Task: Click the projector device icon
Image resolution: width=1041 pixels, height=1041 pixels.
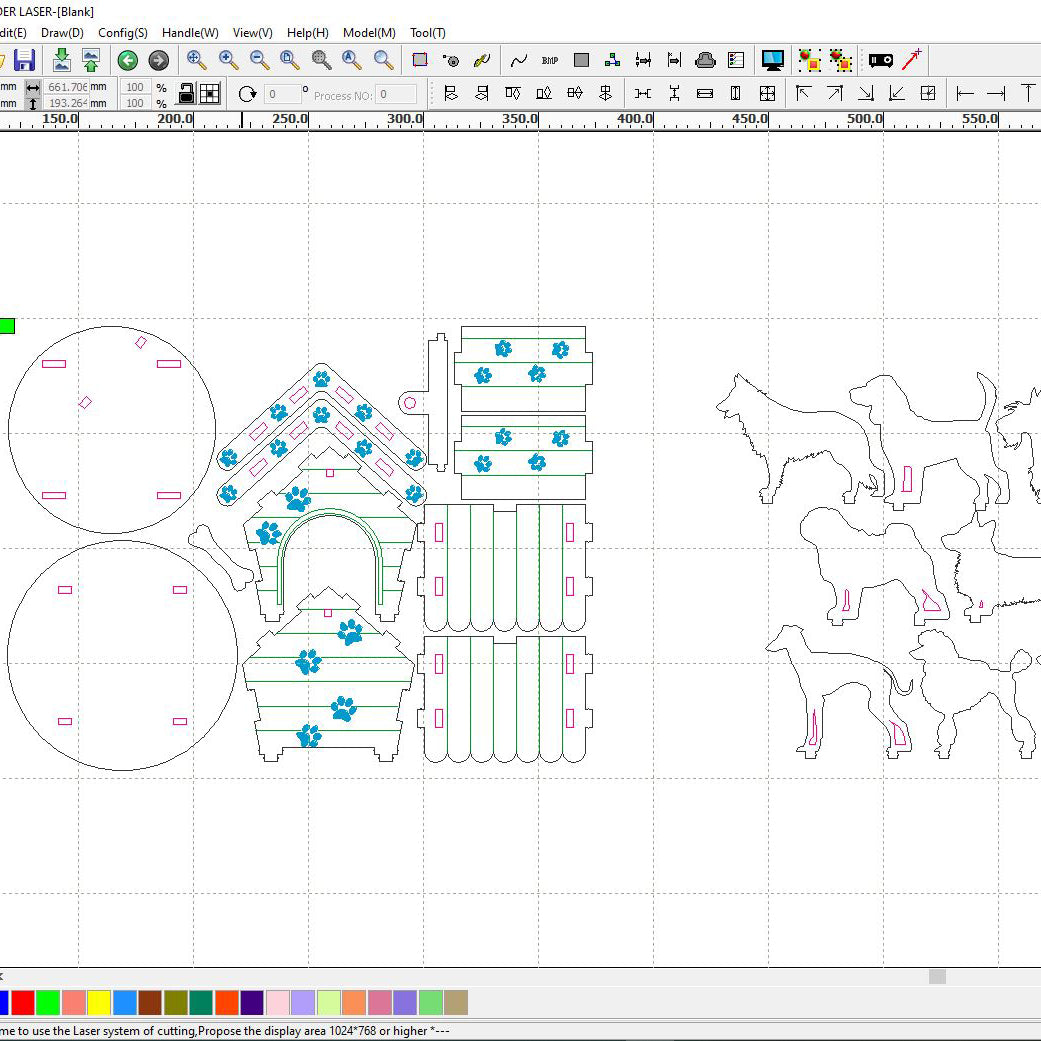Action: pyautogui.click(x=880, y=60)
